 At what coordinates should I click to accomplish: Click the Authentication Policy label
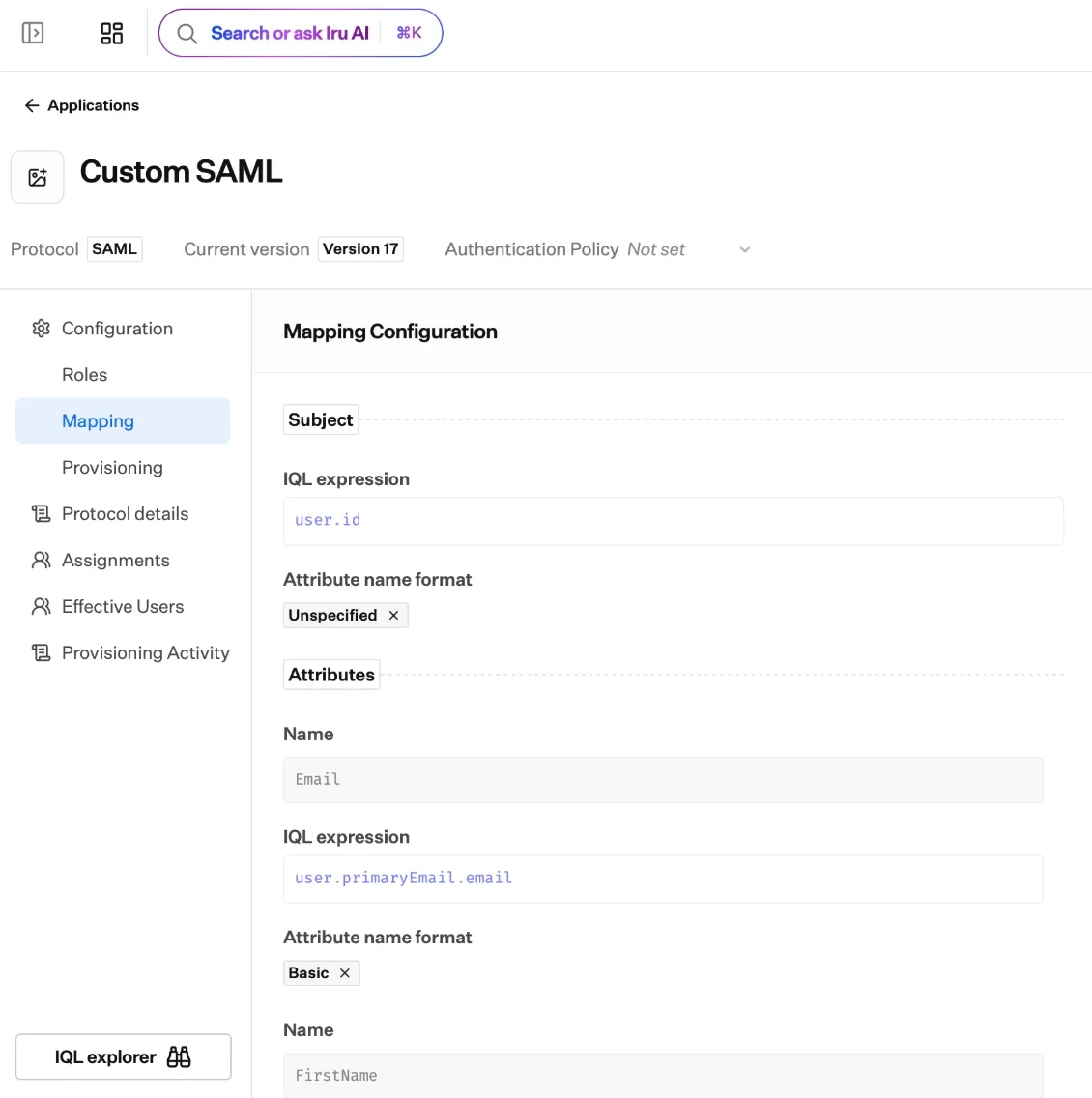[532, 249]
